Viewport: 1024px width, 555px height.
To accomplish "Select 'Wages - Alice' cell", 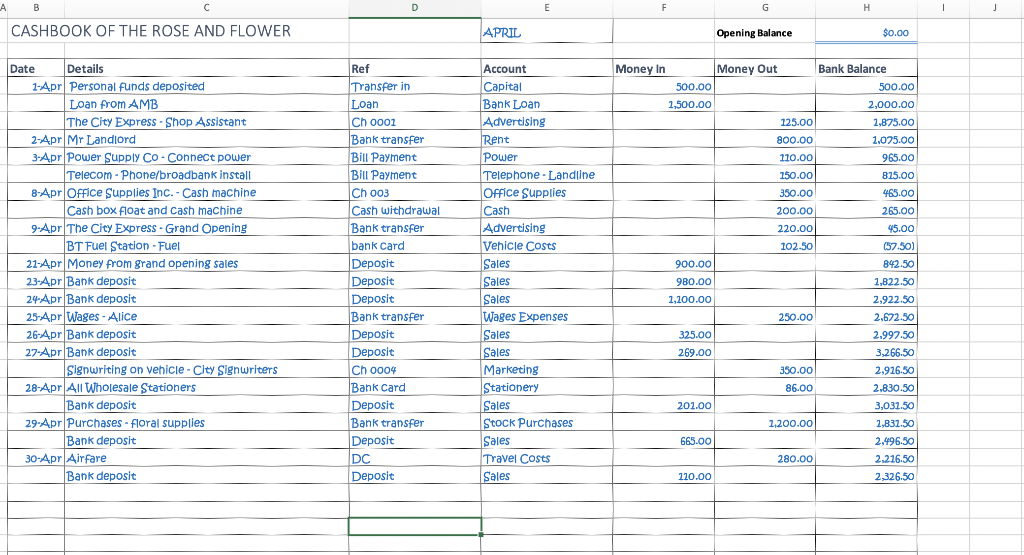I will click(206, 317).
